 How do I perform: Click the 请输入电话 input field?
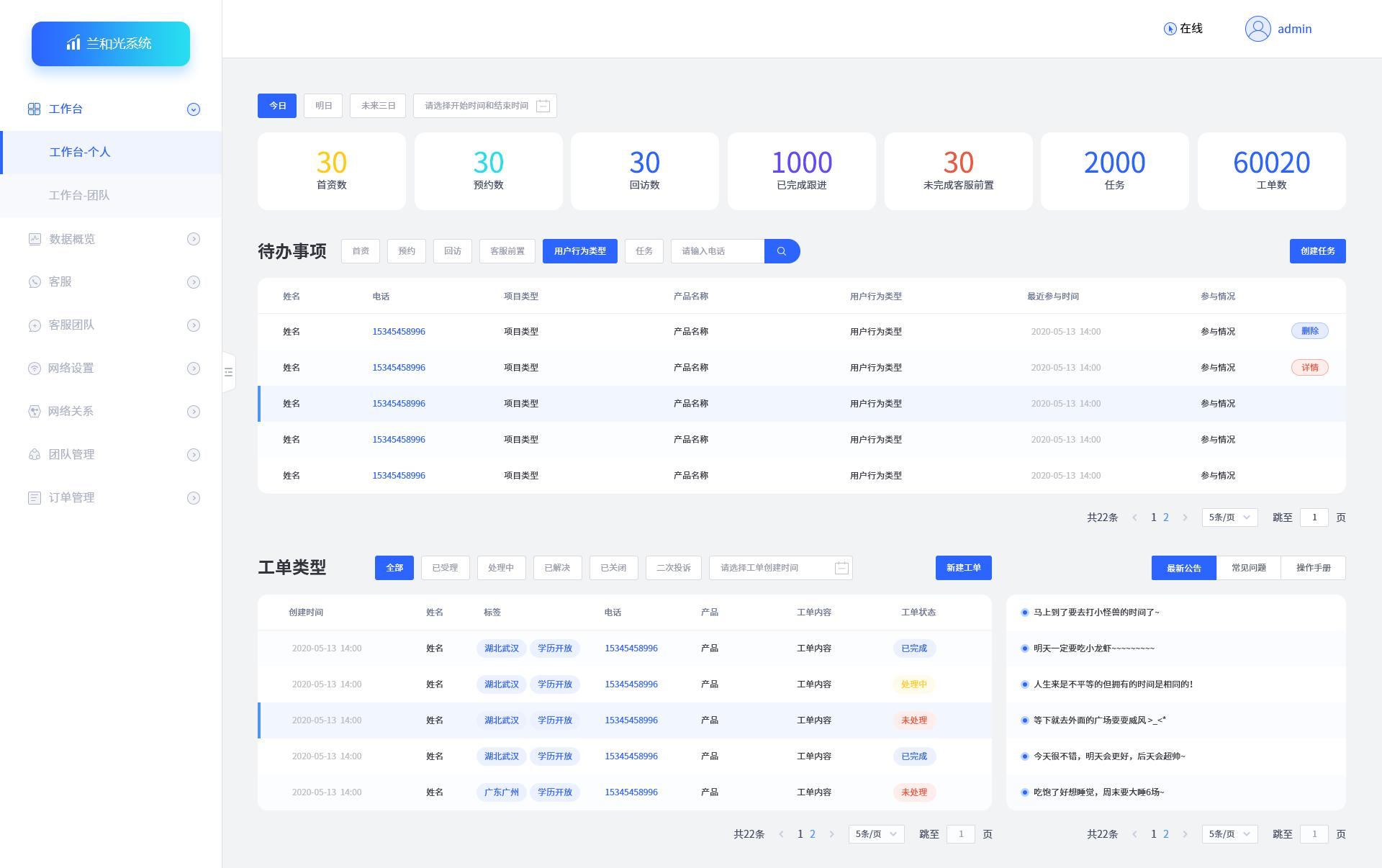717,251
